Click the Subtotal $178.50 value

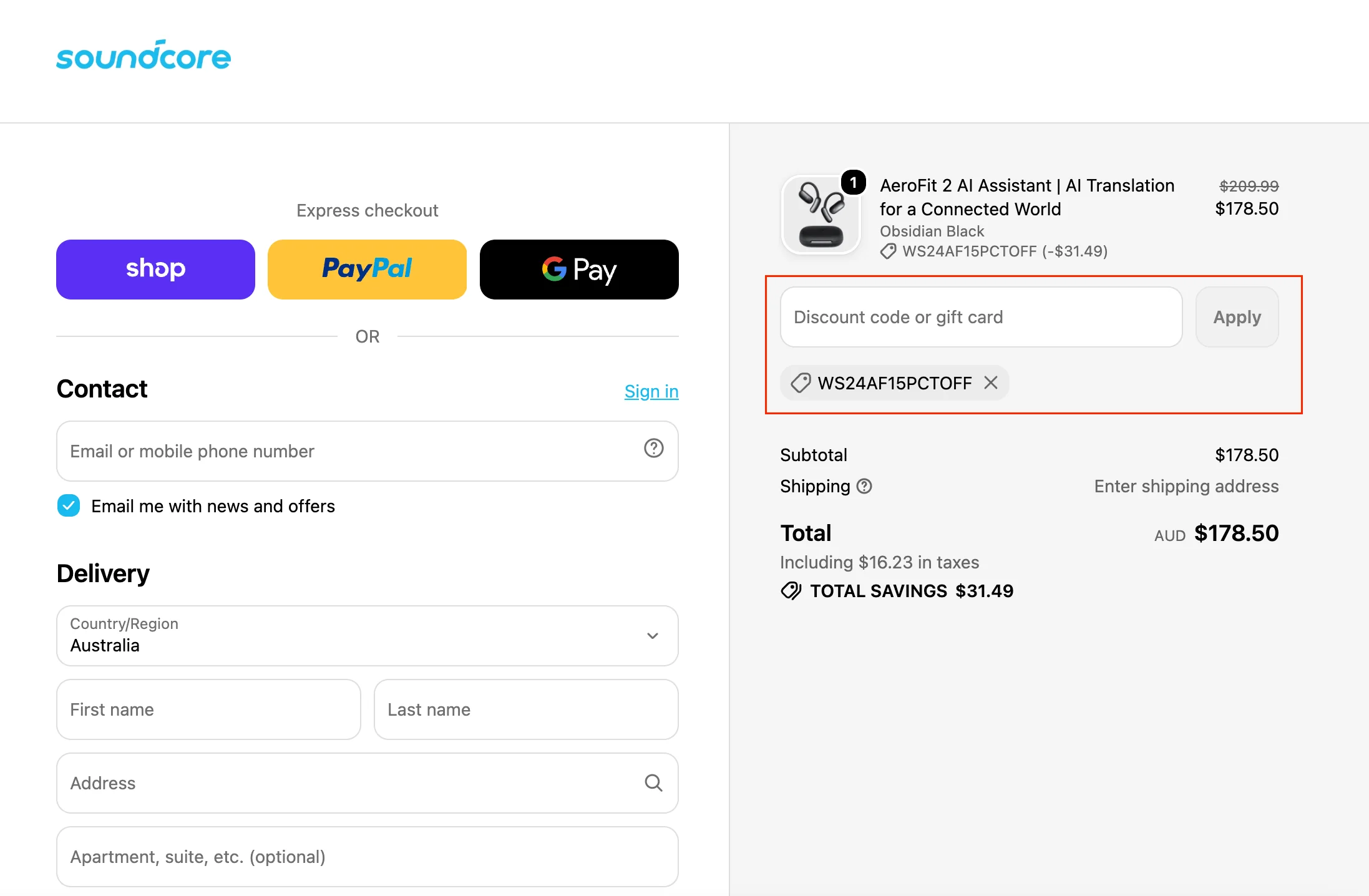click(1247, 455)
